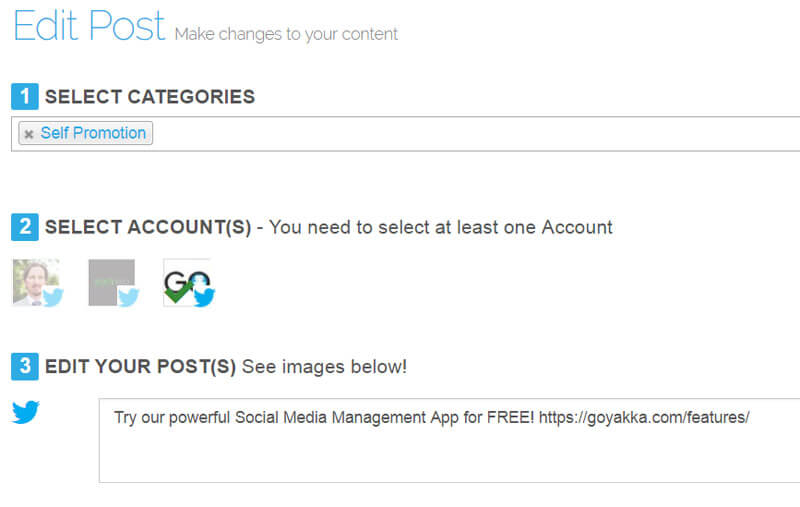Click the Twitter bird on the GO avatar
This screenshot has height=507, width=800.
(x=204, y=297)
